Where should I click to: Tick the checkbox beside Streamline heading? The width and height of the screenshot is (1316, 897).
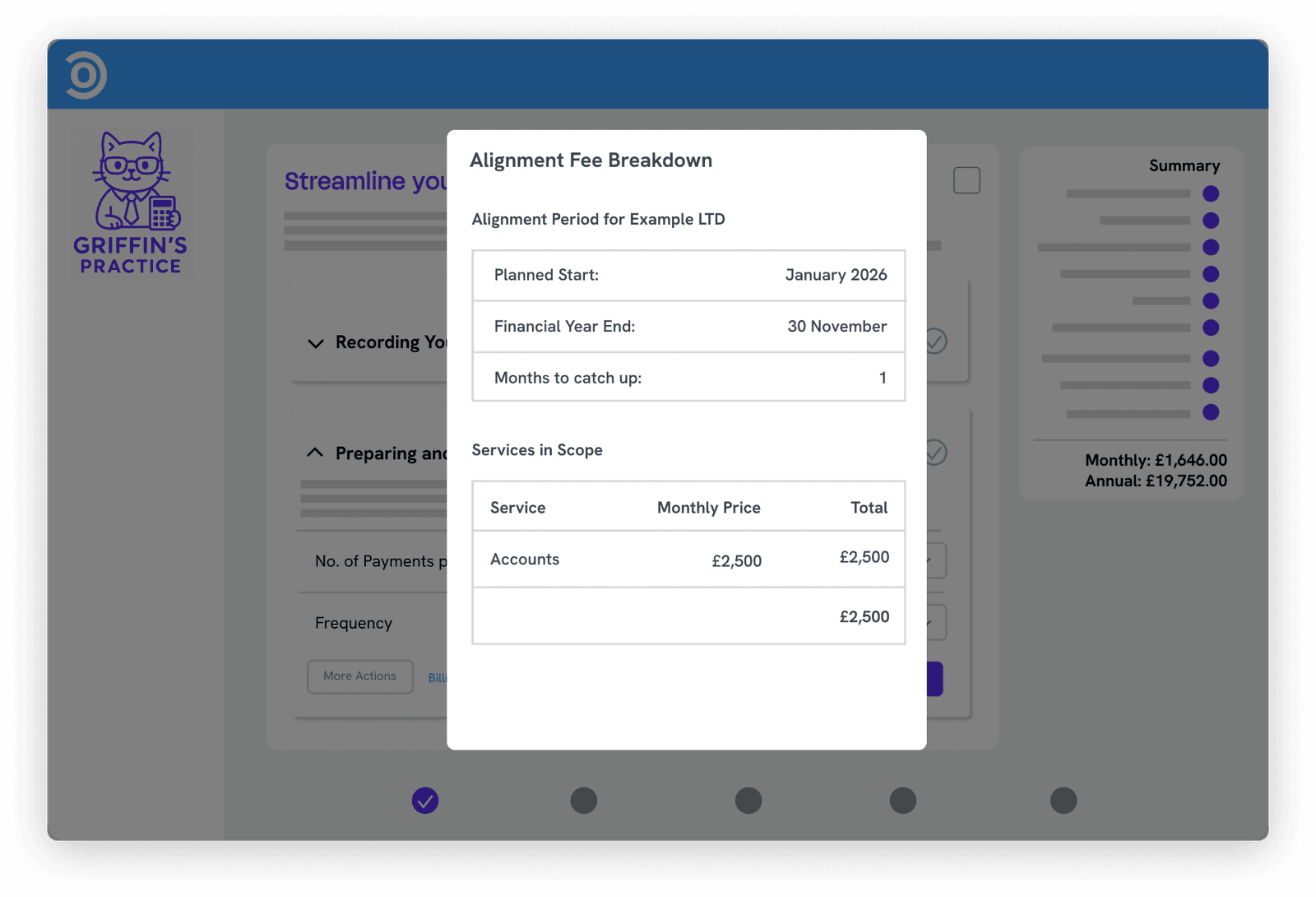point(966,180)
